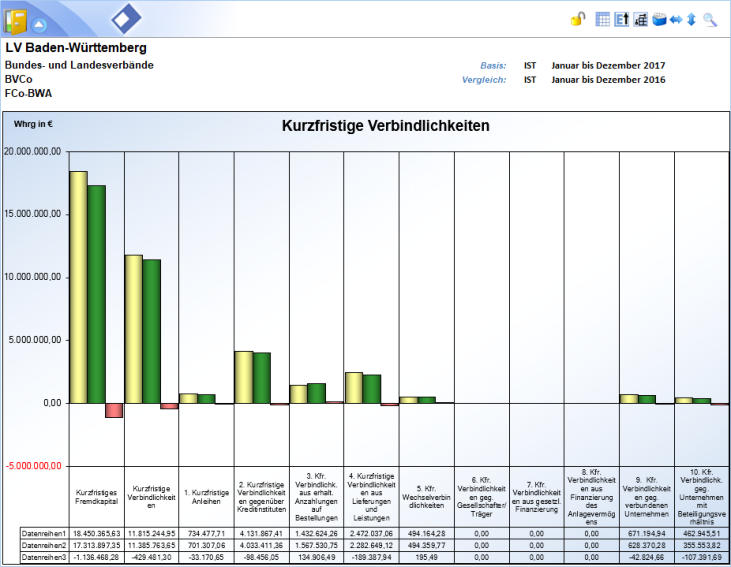Select the Basis period Januar bis Dezember 2017

pos(608,66)
